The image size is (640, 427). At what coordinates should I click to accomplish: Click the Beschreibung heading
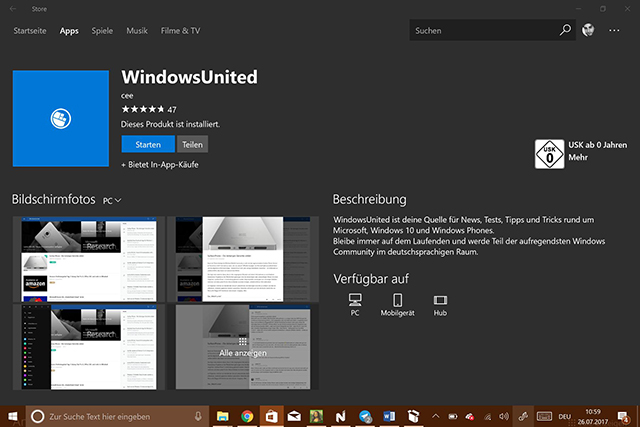[x=369, y=200]
